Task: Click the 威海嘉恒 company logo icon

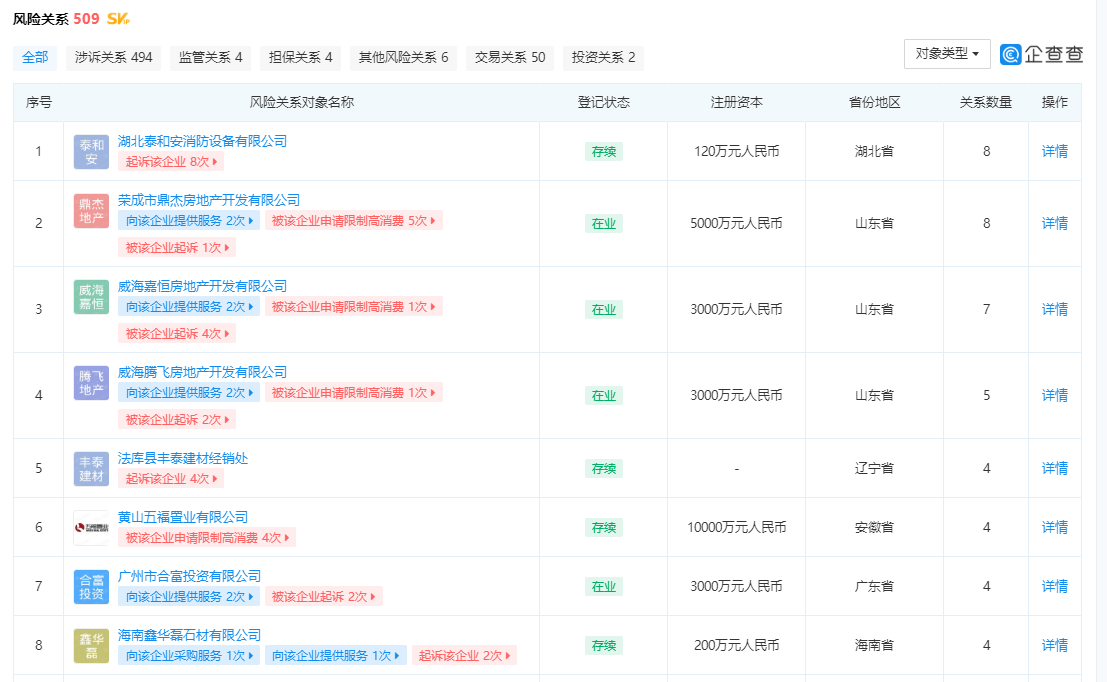Action: tap(91, 297)
